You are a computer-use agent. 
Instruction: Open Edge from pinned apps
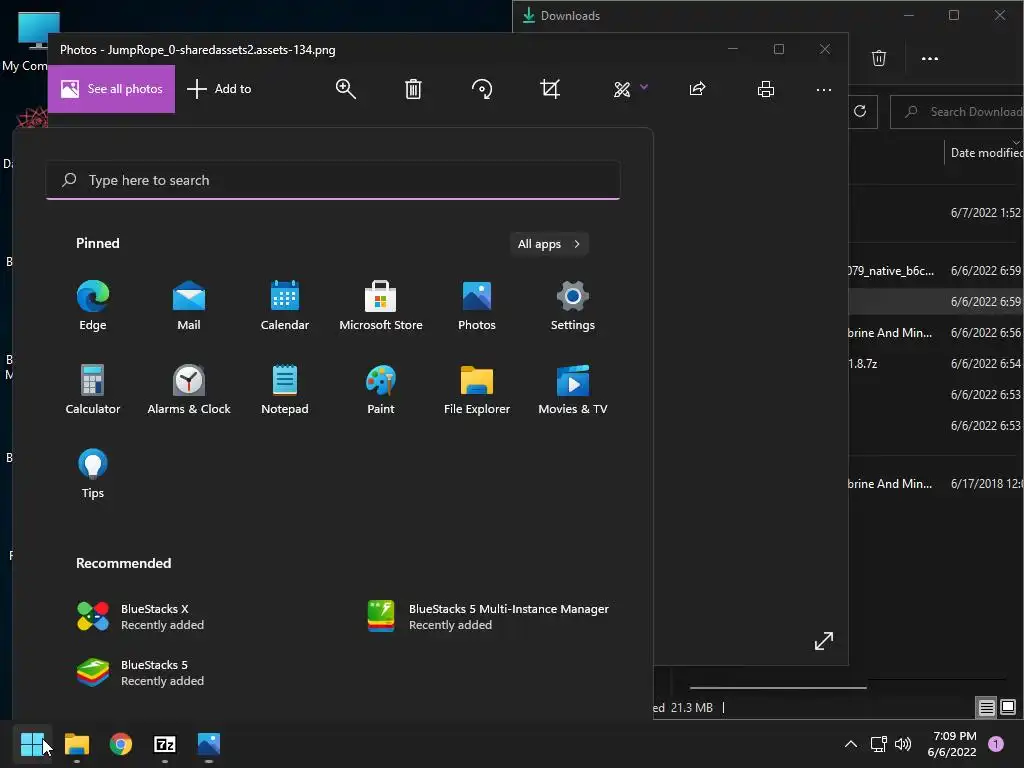pyautogui.click(x=93, y=306)
